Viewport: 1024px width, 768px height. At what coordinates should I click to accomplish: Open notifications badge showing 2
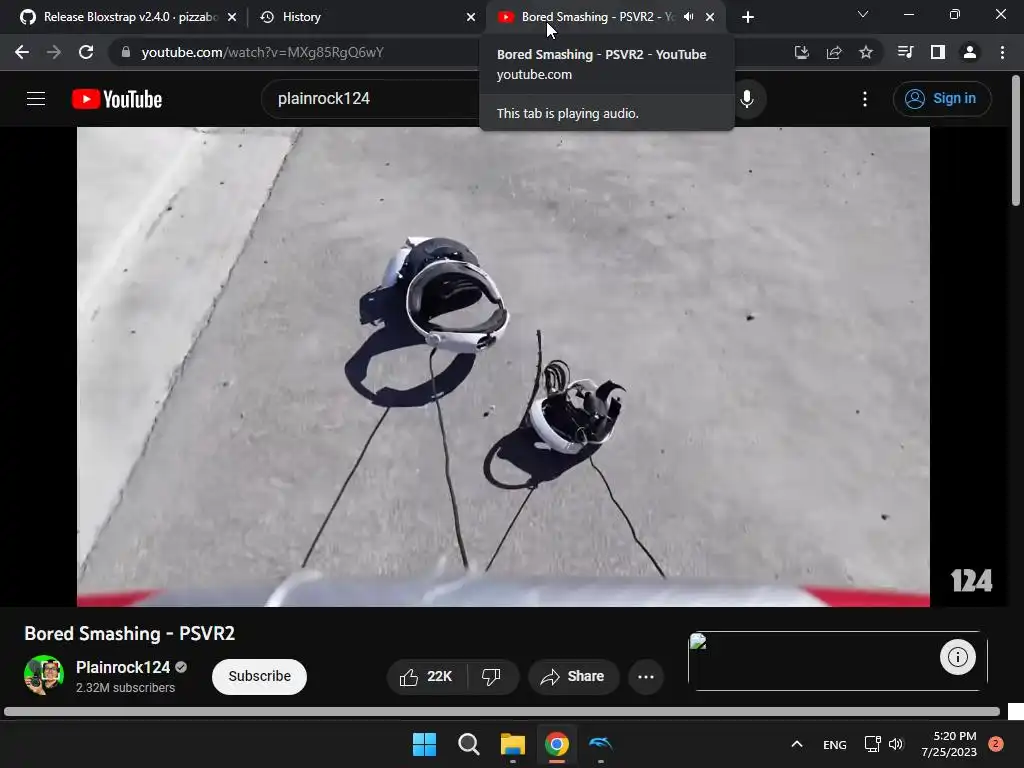point(996,744)
